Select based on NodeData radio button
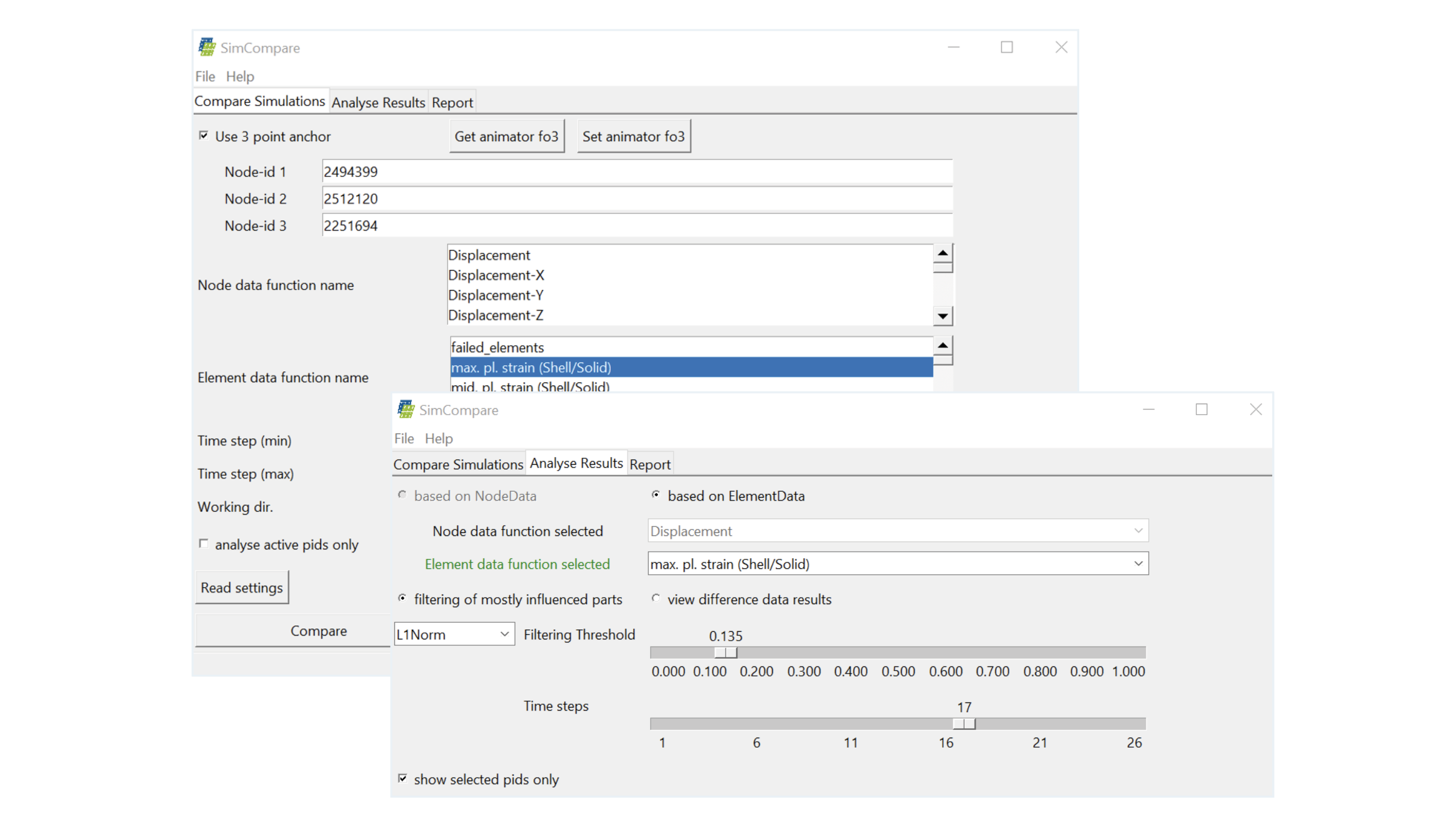 pos(403,495)
